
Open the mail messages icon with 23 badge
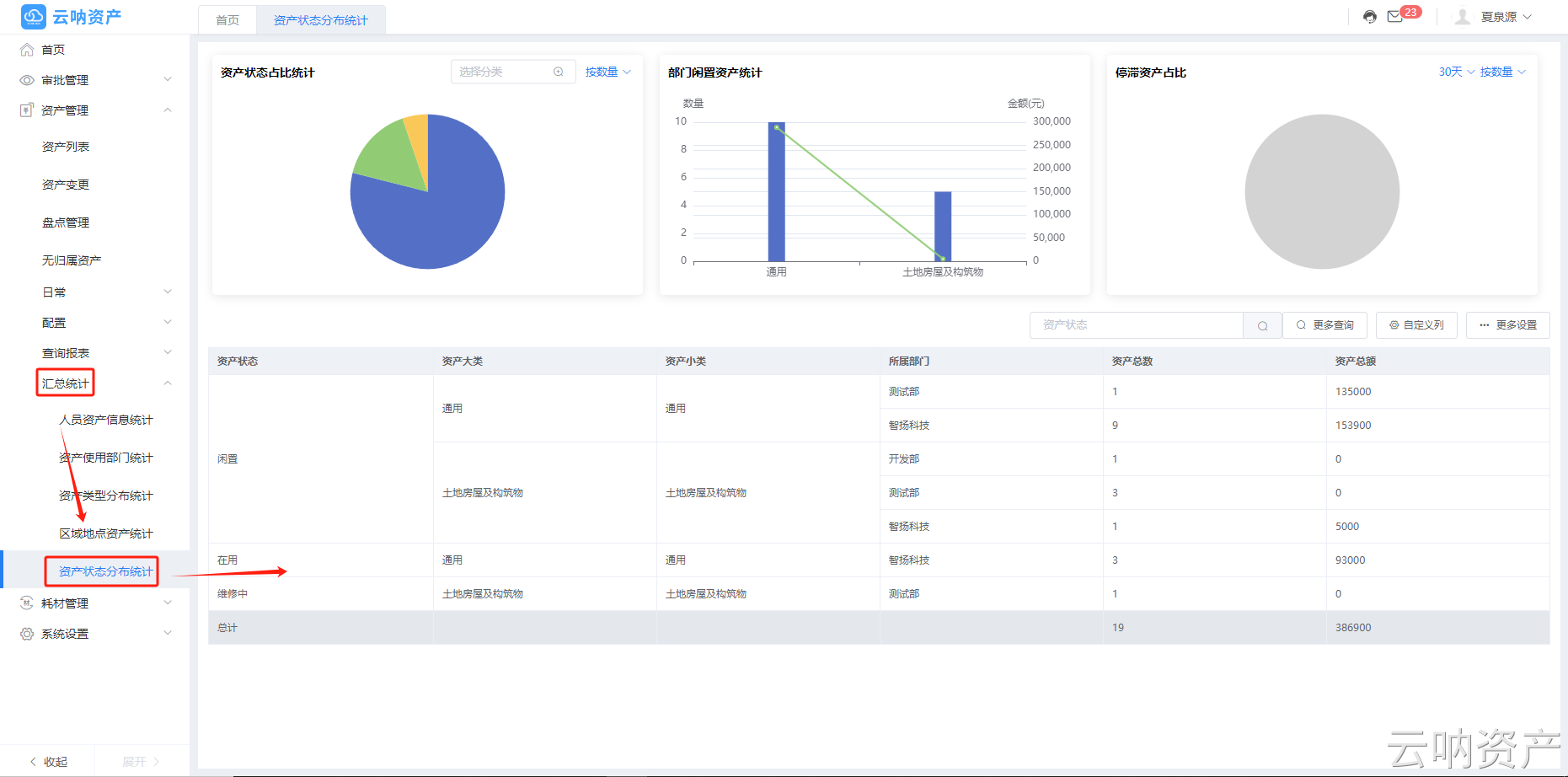1395,17
